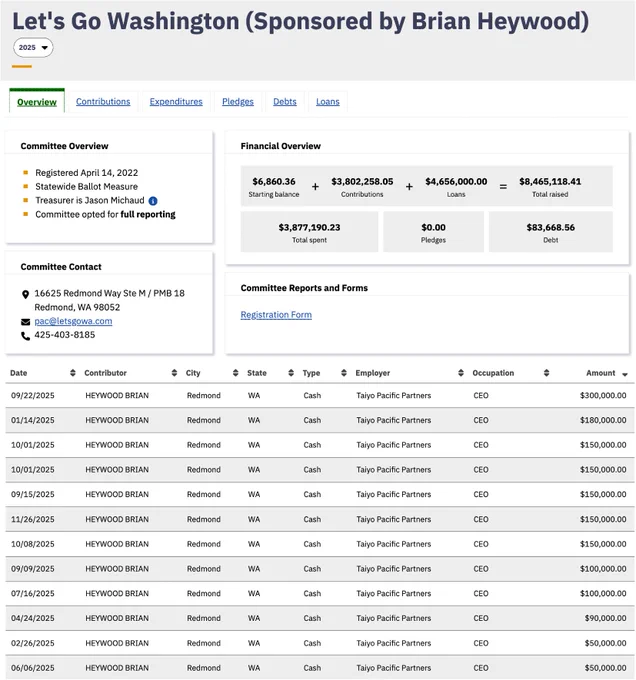Select the $90,000.00 amount cell
Image resolution: width=636 pixels, height=680 pixels.
[x=606, y=618]
